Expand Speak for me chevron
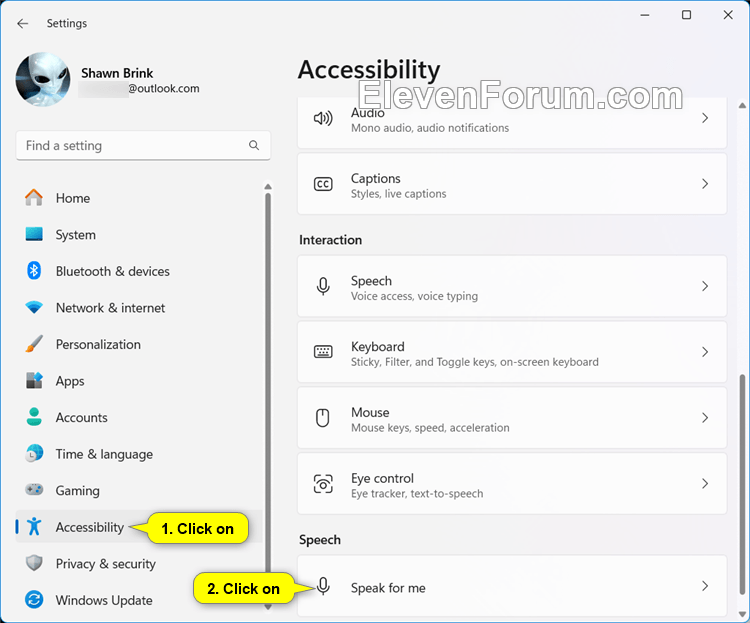750x623 pixels. coord(705,586)
